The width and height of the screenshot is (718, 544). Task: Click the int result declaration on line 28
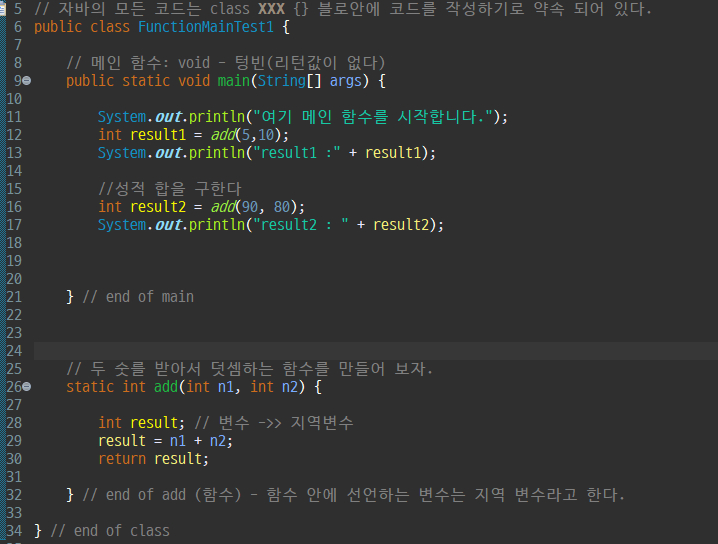pos(141,423)
